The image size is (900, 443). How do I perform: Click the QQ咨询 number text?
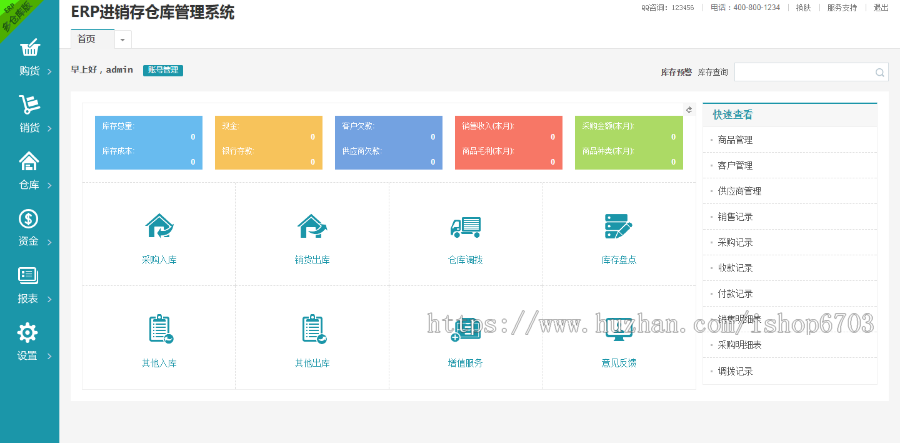(668, 7)
